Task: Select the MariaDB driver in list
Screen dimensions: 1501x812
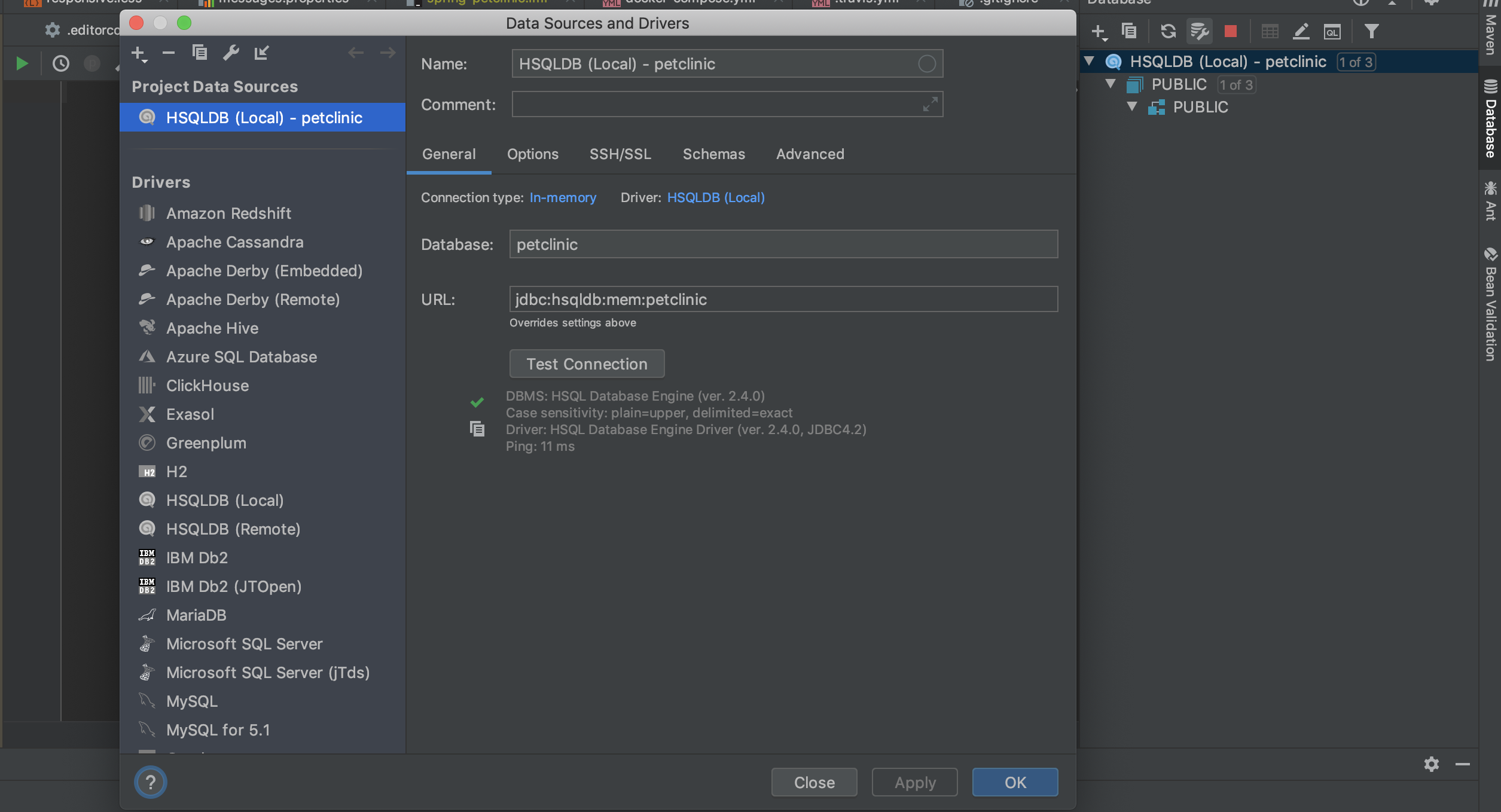Action: pos(196,615)
